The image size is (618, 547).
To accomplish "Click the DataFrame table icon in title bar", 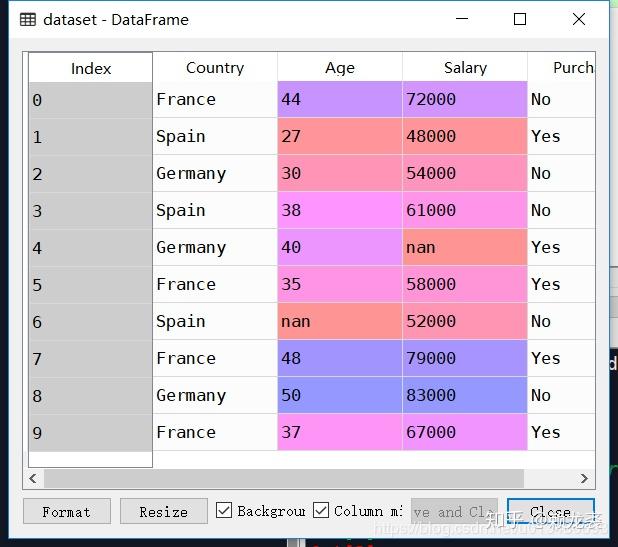I will click(28, 19).
